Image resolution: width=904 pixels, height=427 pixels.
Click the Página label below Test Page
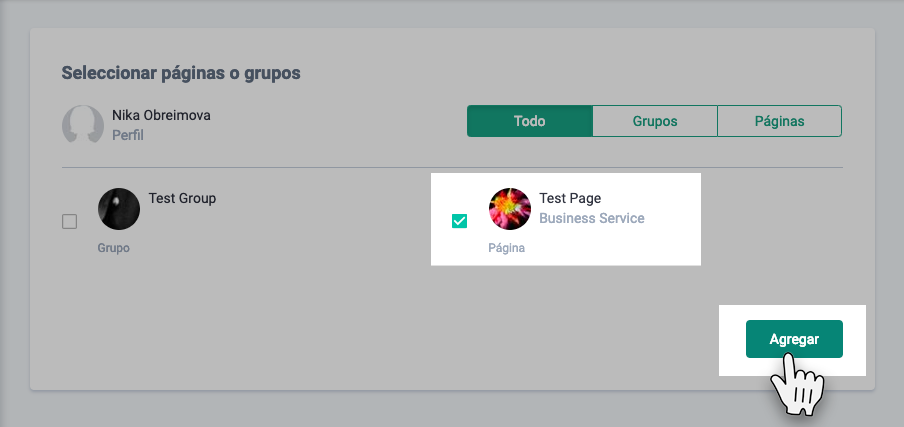pyautogui.click(x=506, y=247)
